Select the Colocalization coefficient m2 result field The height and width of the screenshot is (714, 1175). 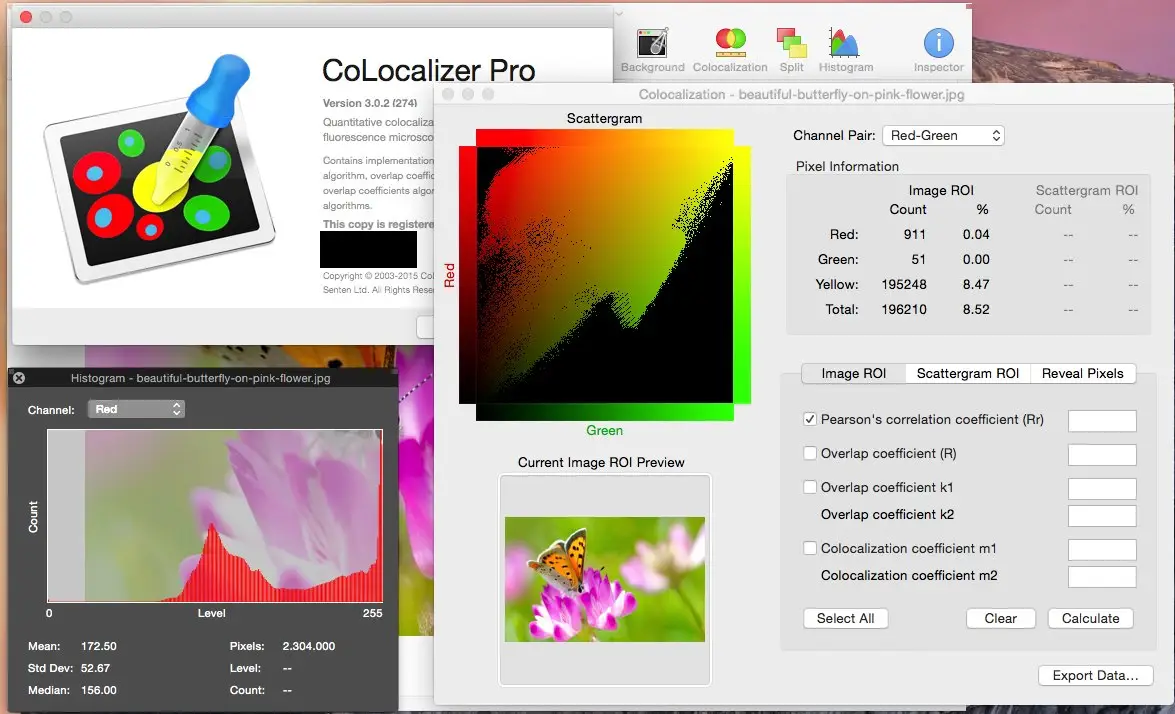[x=1102, y=577]
